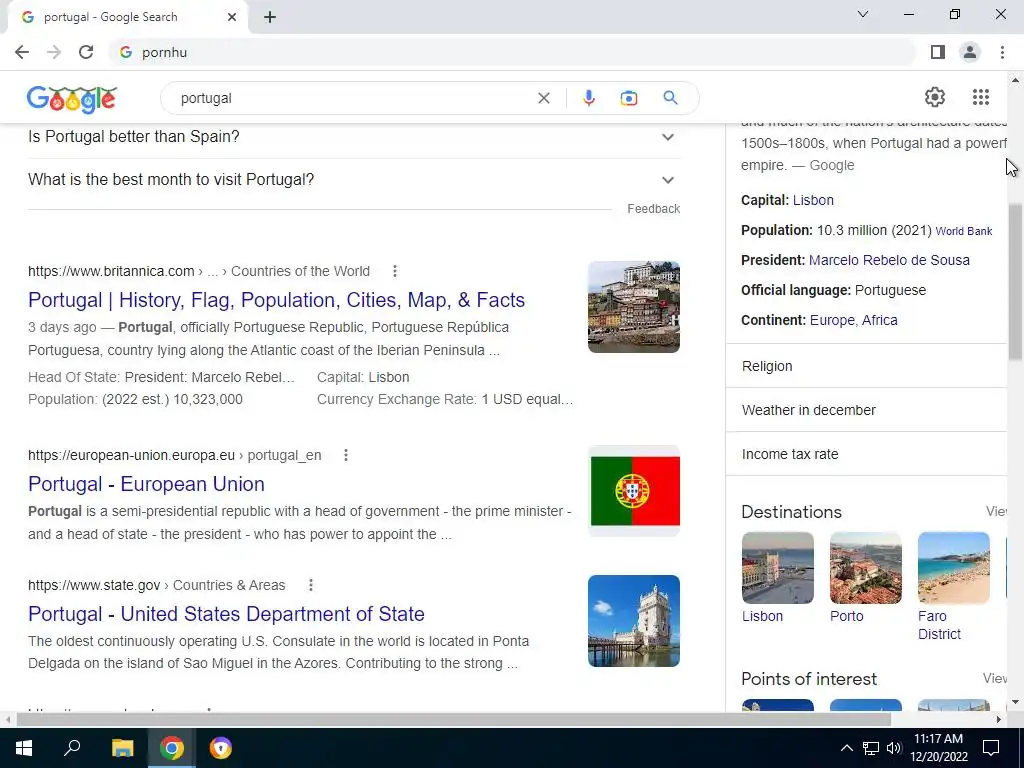This screenshot has width=1024, height=768.
Task: Open more options for state.gov result
Action: [311, 585]
